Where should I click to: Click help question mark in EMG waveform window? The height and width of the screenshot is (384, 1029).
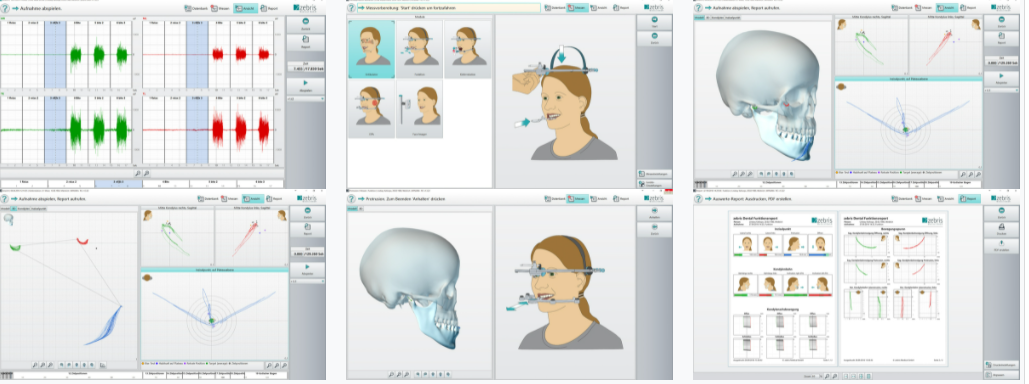pos(5,8)
